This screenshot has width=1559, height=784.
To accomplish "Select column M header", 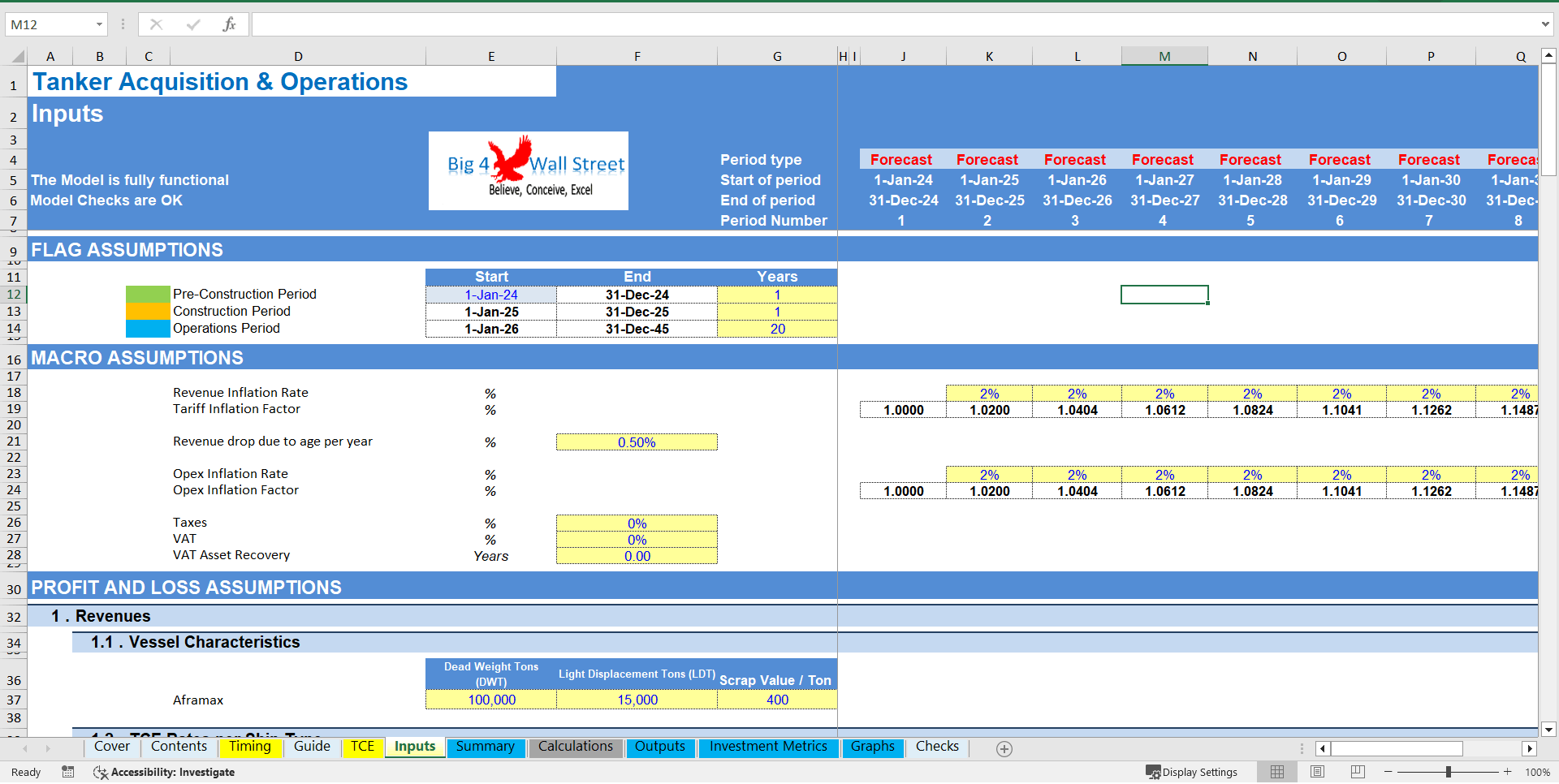I will point(1164,56).
